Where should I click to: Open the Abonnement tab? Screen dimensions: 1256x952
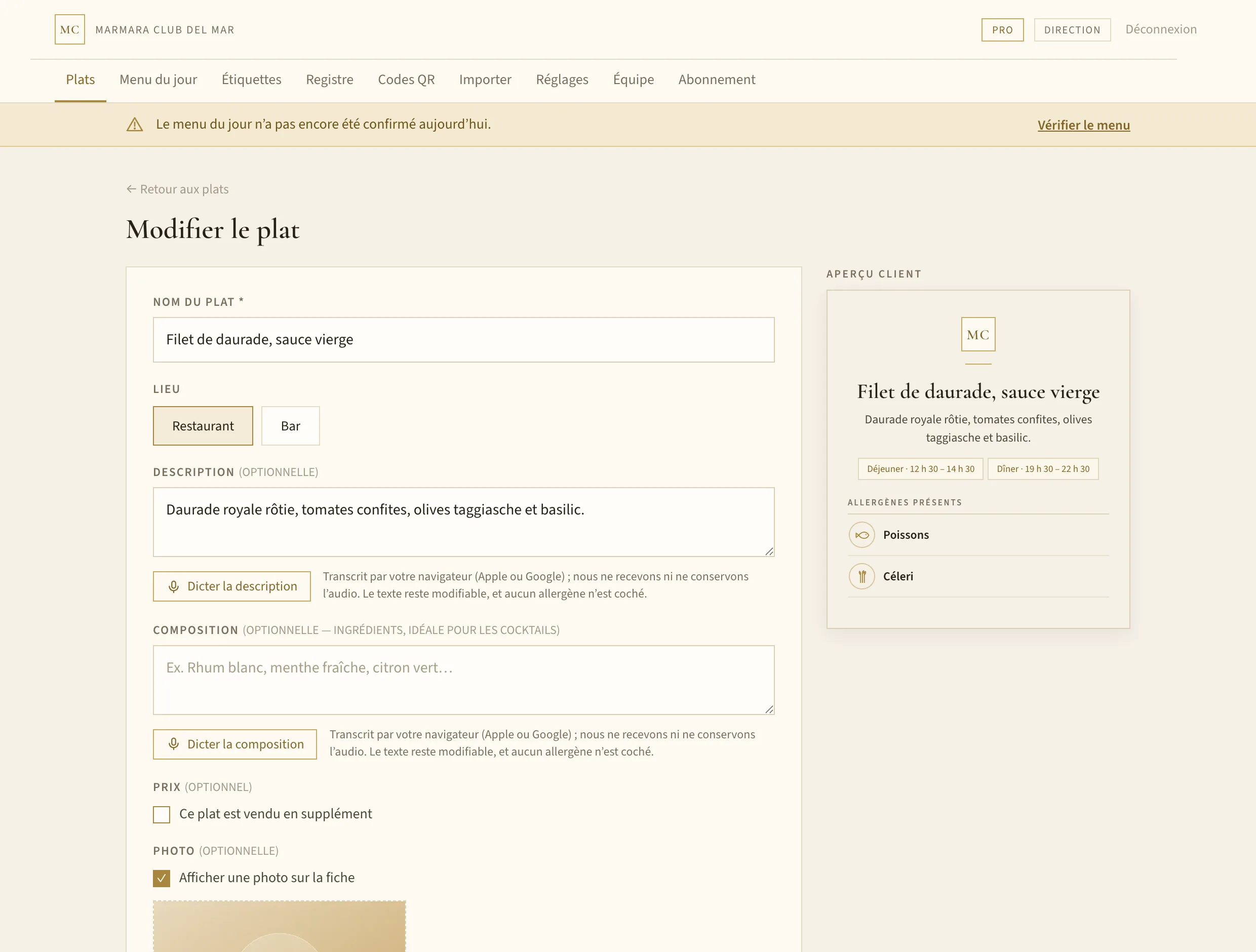pyautogui.click(x=717, y=80)
